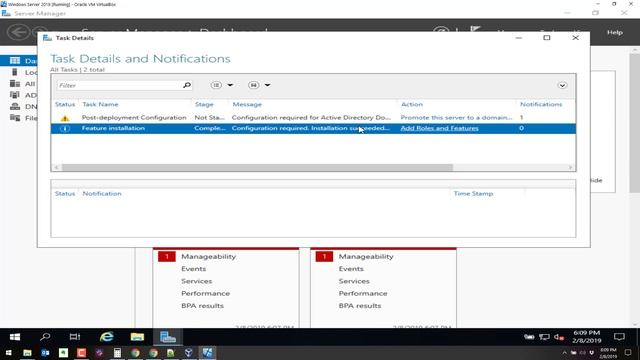This screenshot has height=360, width=640.
Task: Click the host taskbar calculator icon
Action: 117,353
